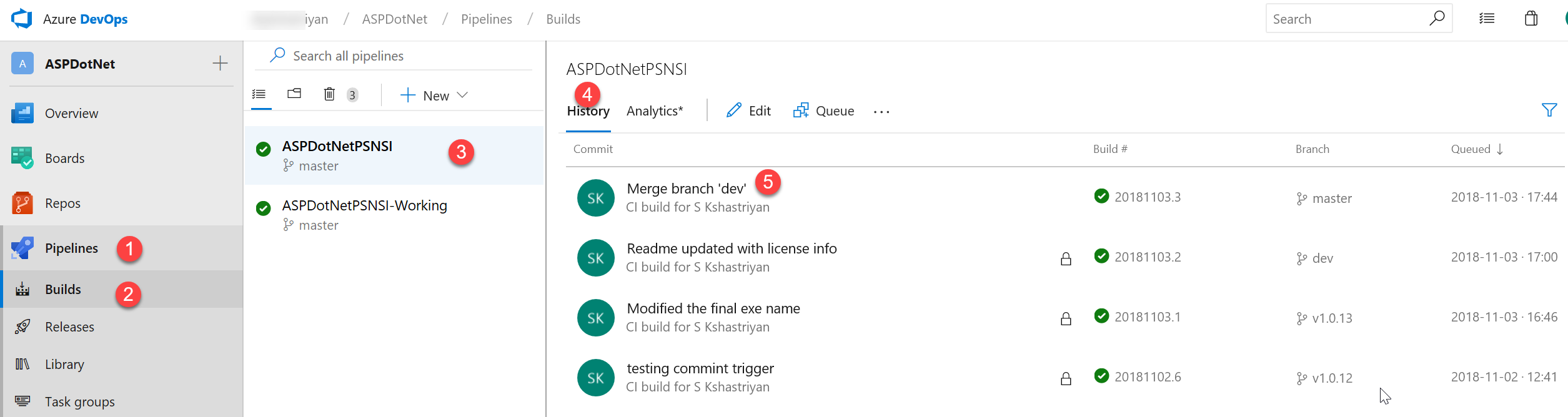
Task: Click success status icon of build 20181103.3
Action: tap(1101, 196)
